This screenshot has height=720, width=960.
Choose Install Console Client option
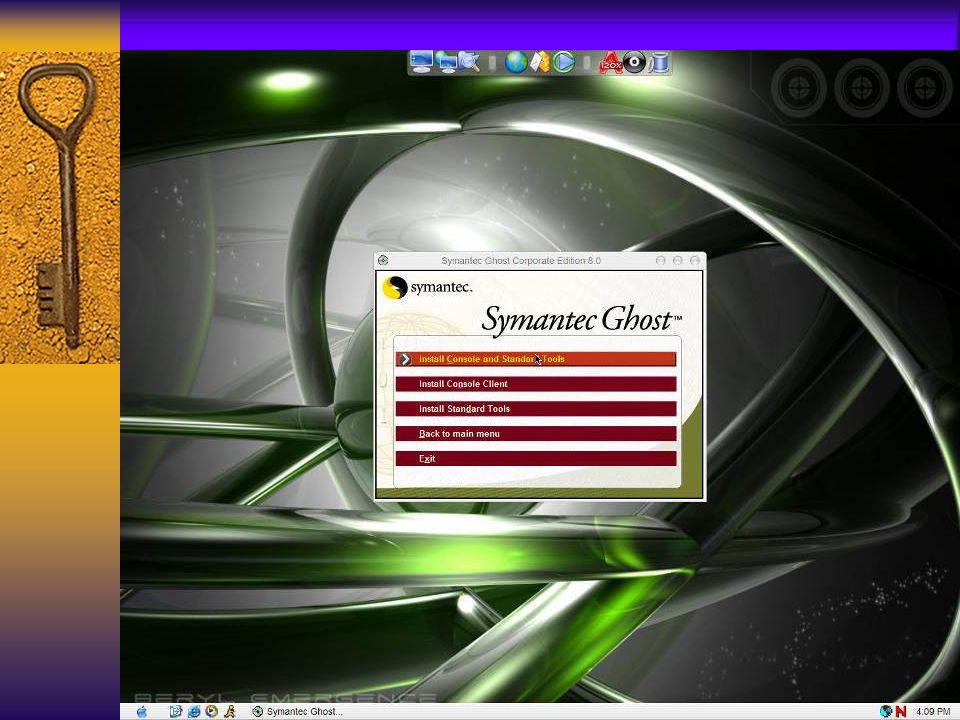click(x=536, y=384)
